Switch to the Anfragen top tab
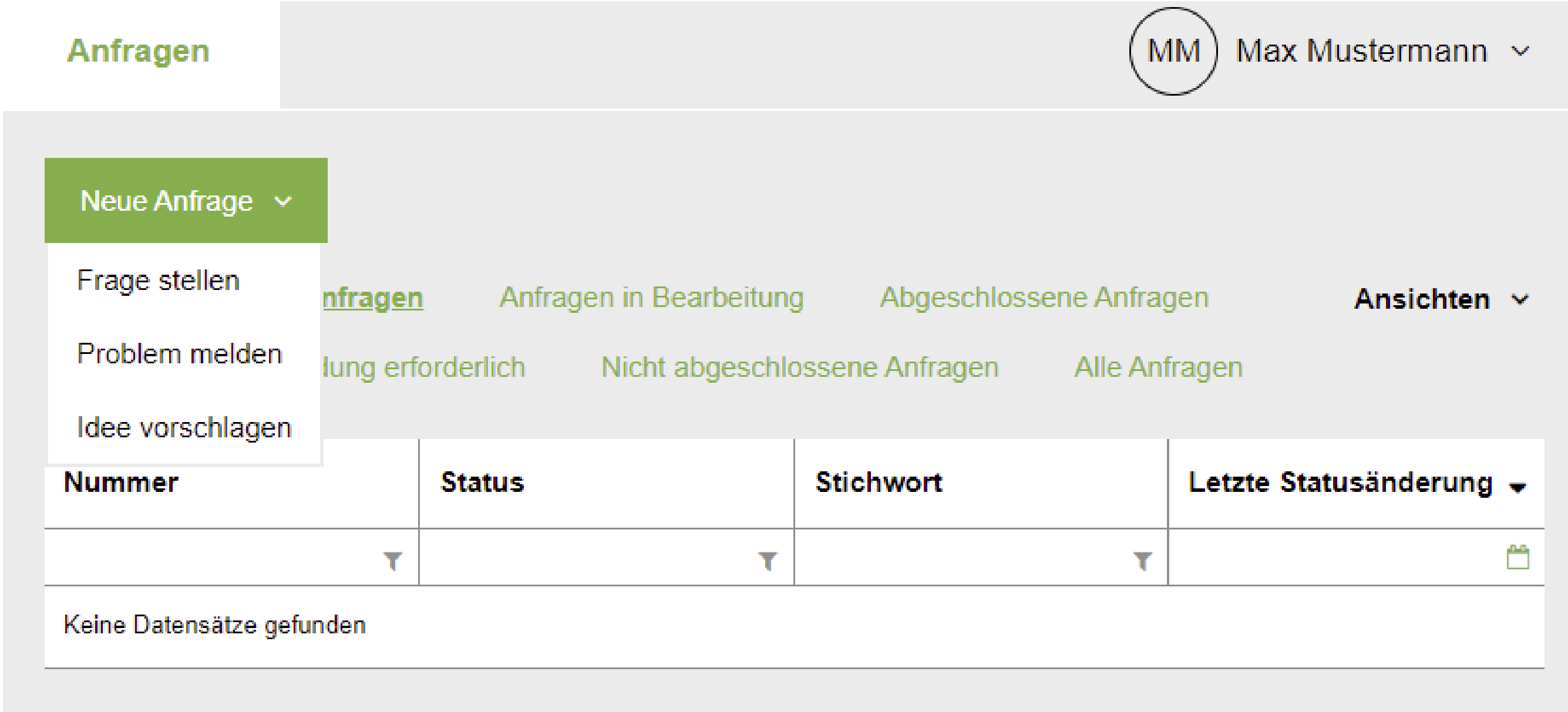 point(138,51)
